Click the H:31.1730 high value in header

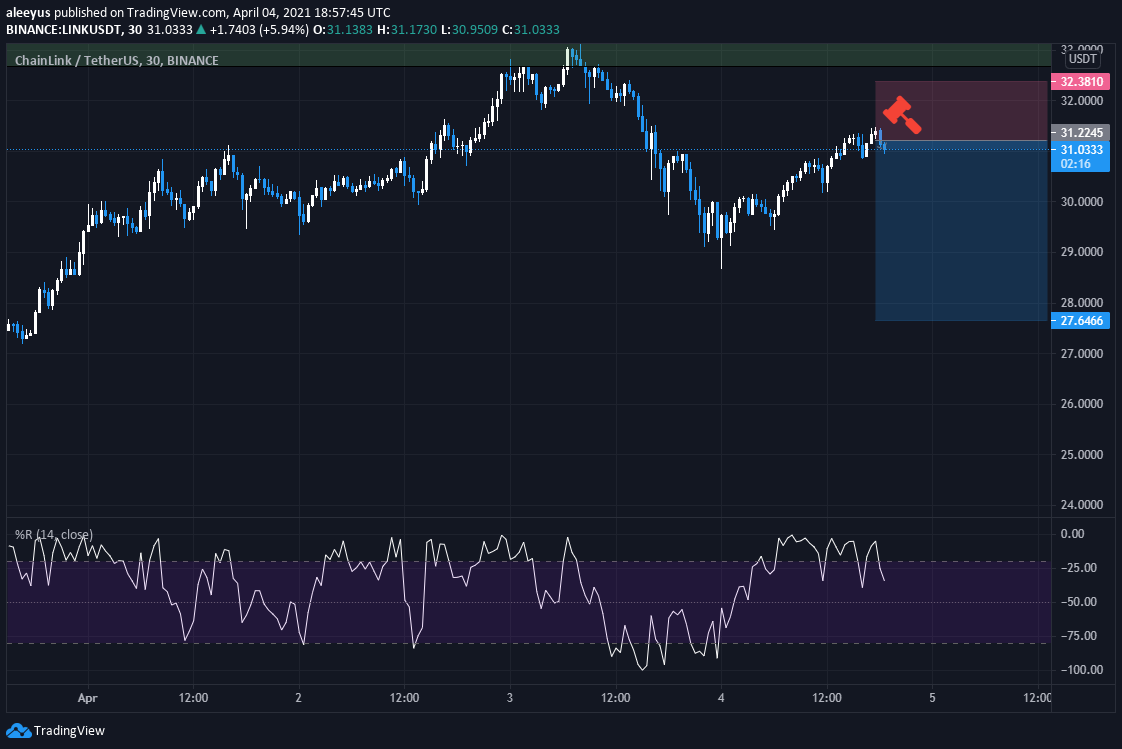407,29
